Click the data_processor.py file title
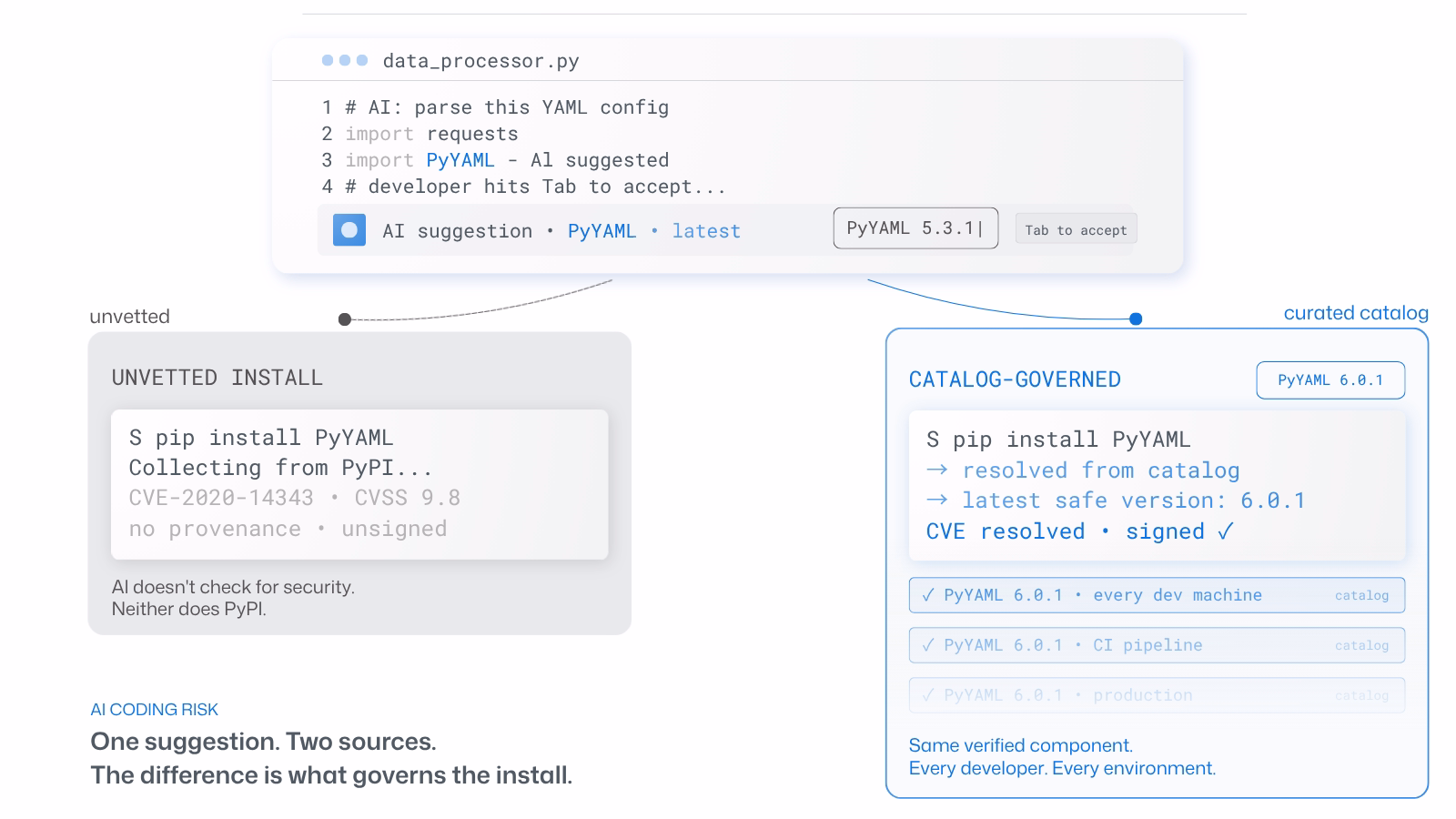1456x819 pixels. [x=480, y=61]
